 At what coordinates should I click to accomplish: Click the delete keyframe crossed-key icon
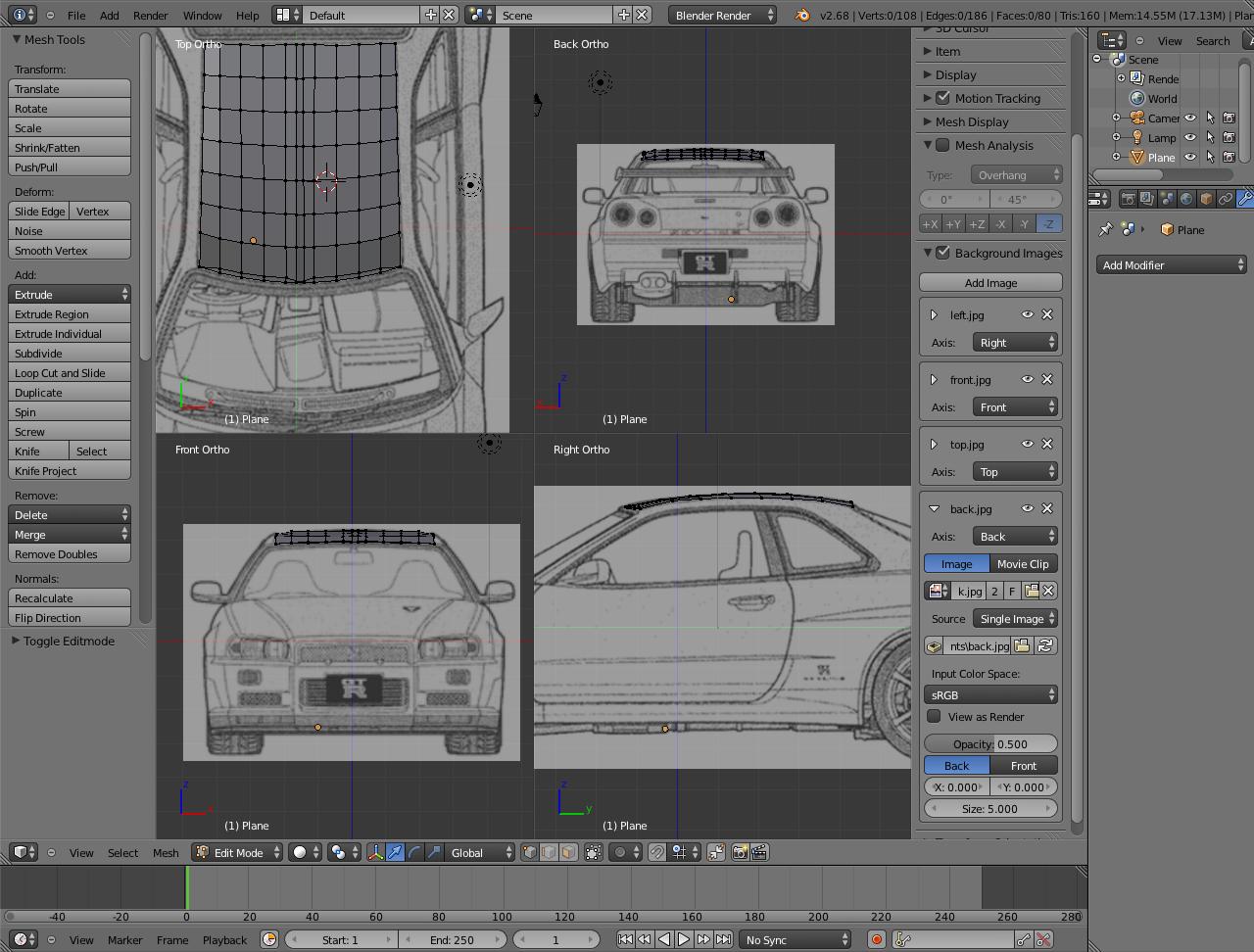[x=1043, y=939]
